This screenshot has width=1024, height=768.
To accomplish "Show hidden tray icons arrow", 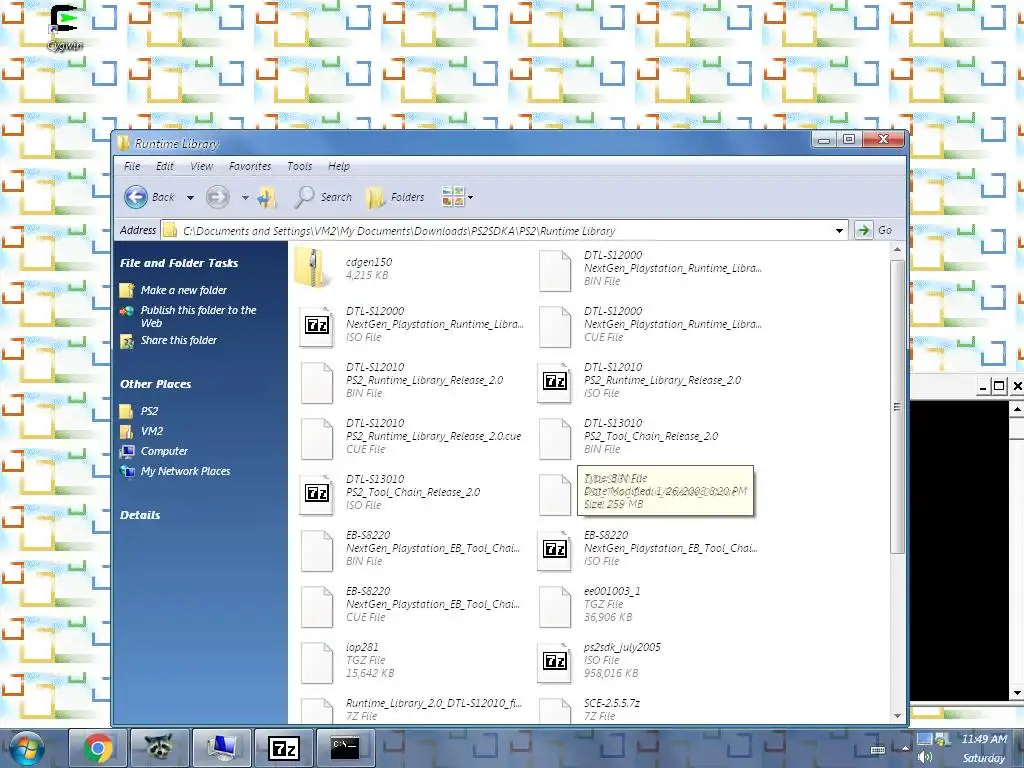I will [905, 748].
